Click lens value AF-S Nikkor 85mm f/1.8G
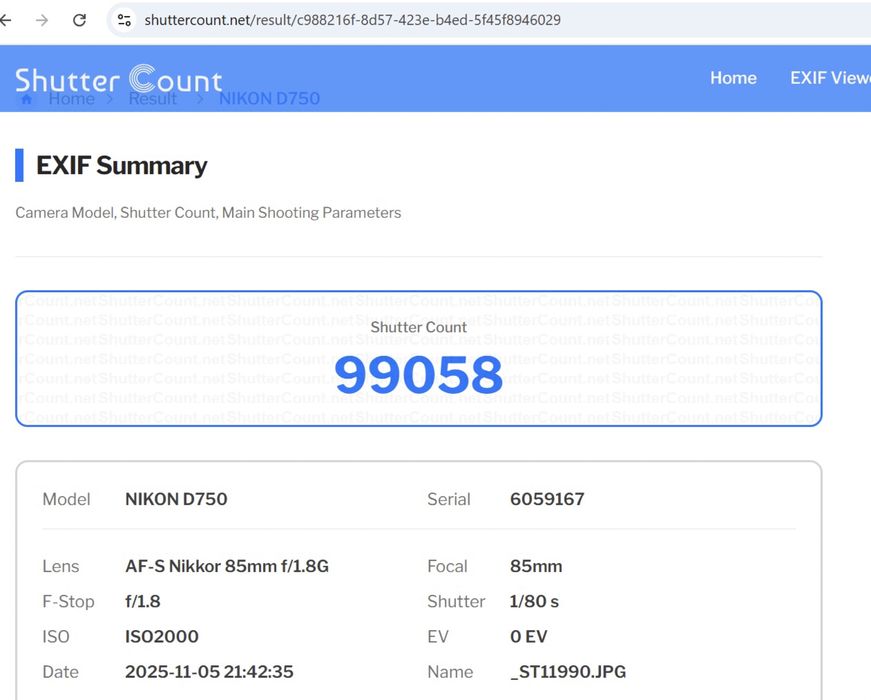Screen dimensions: 871x700 pos(227,566)
